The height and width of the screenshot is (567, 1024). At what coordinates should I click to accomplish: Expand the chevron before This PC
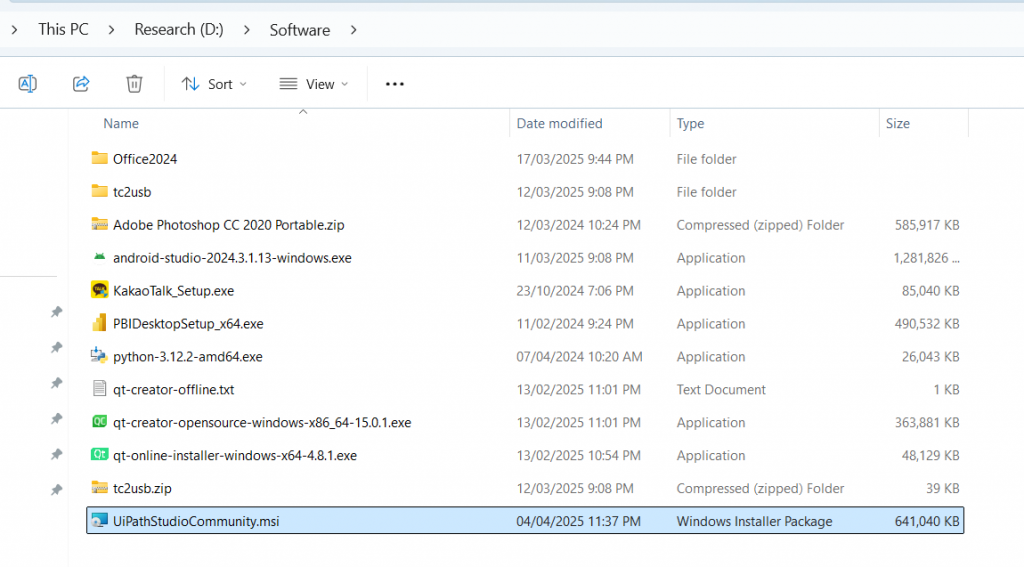click(14, 30)
